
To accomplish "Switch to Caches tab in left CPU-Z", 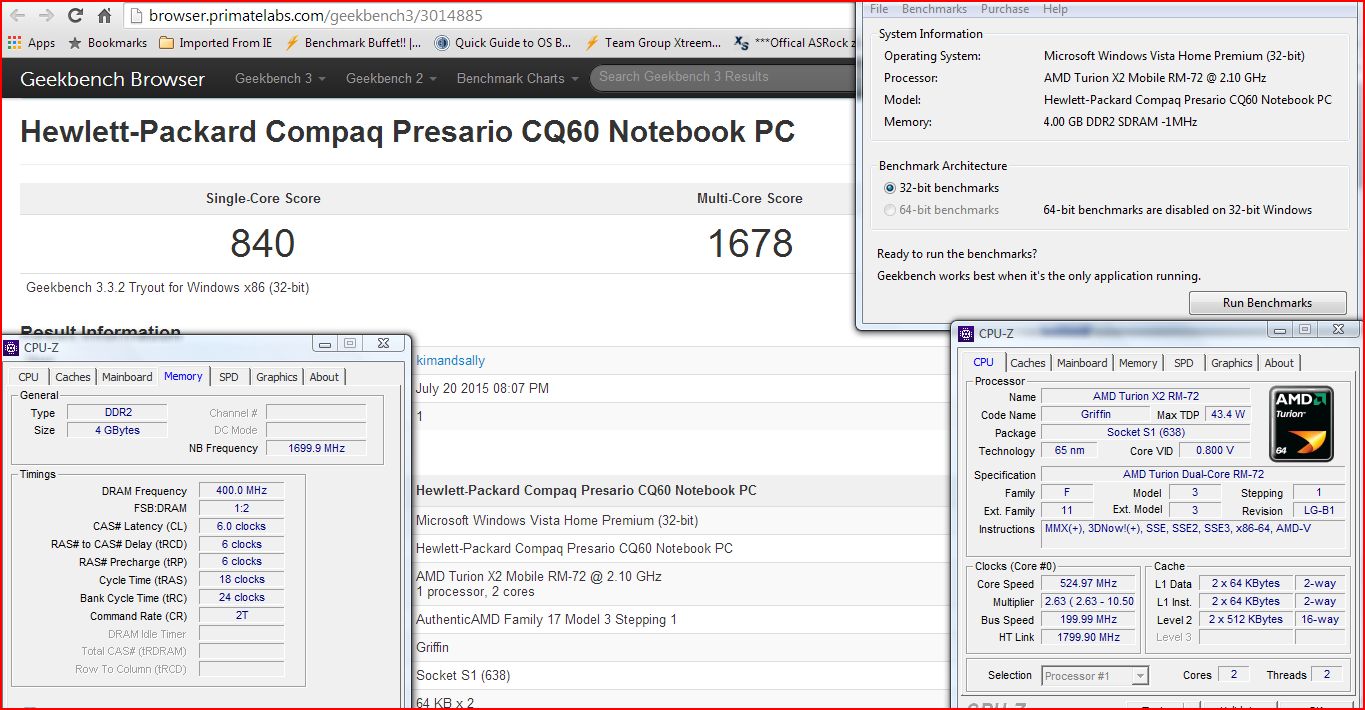I will pyautogui.click(x=73, y=377).
